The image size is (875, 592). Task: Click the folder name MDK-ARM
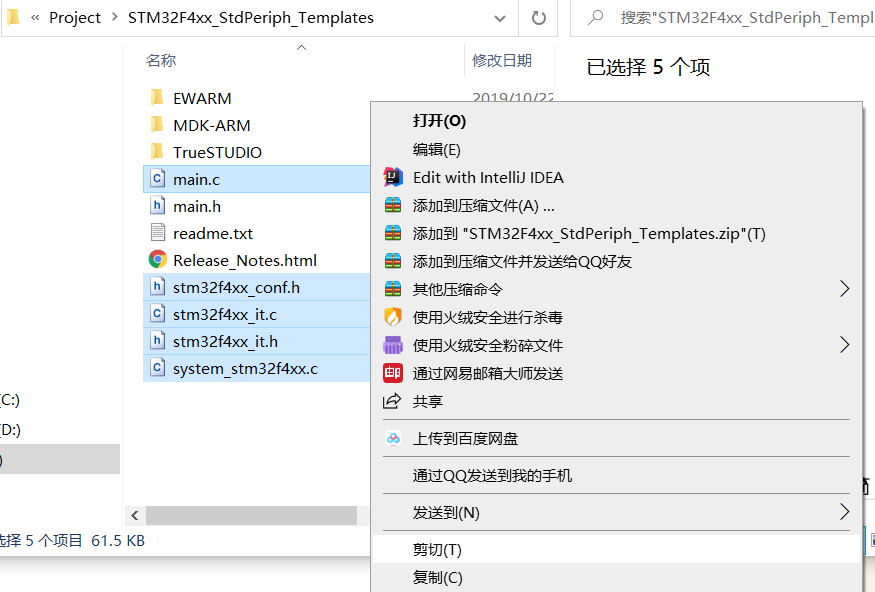coord(211,126)
